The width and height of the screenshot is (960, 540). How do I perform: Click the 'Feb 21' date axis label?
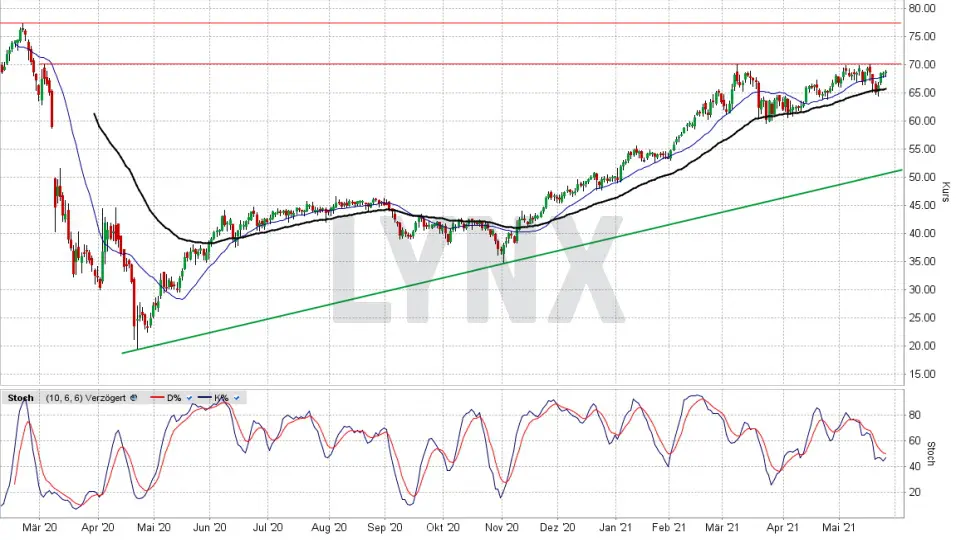(669, 527)
